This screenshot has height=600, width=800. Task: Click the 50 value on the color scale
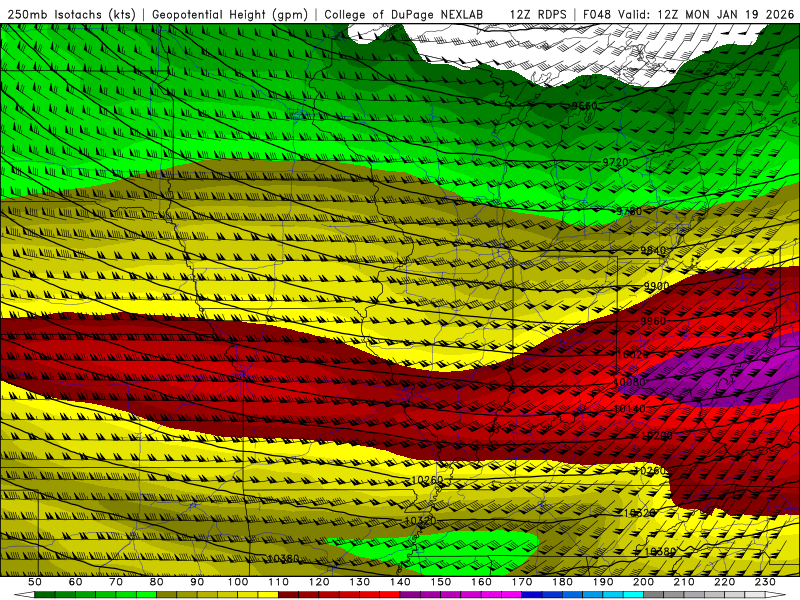pyautogui.click(x=35, y=582)
